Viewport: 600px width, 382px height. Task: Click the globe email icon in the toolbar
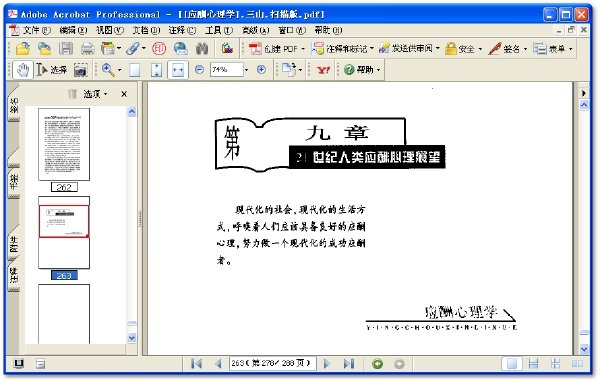180,49
